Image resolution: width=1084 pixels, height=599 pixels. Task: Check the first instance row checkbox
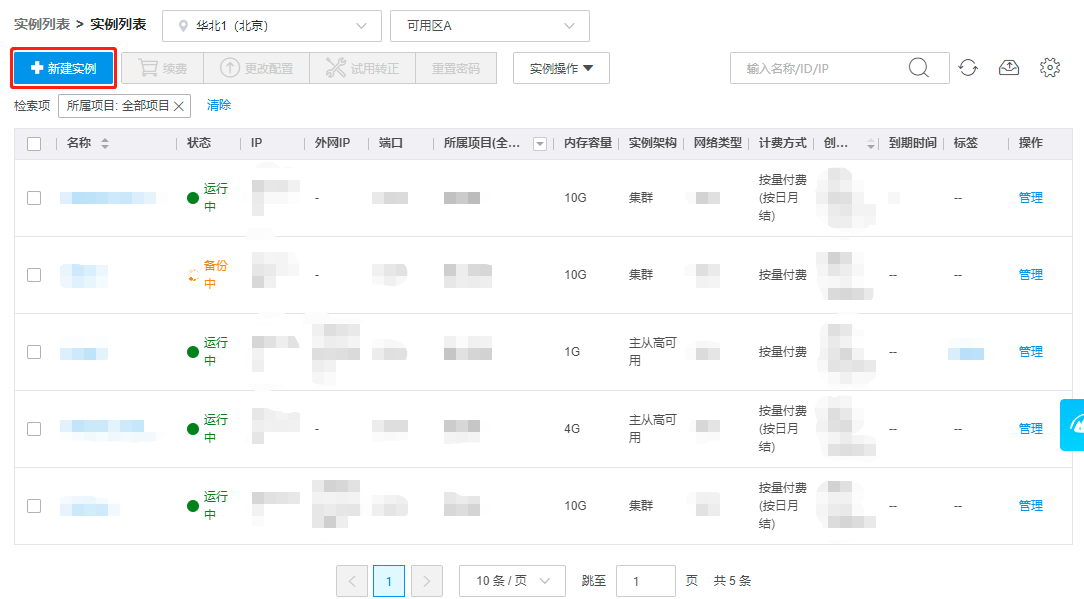pos(34,198)
